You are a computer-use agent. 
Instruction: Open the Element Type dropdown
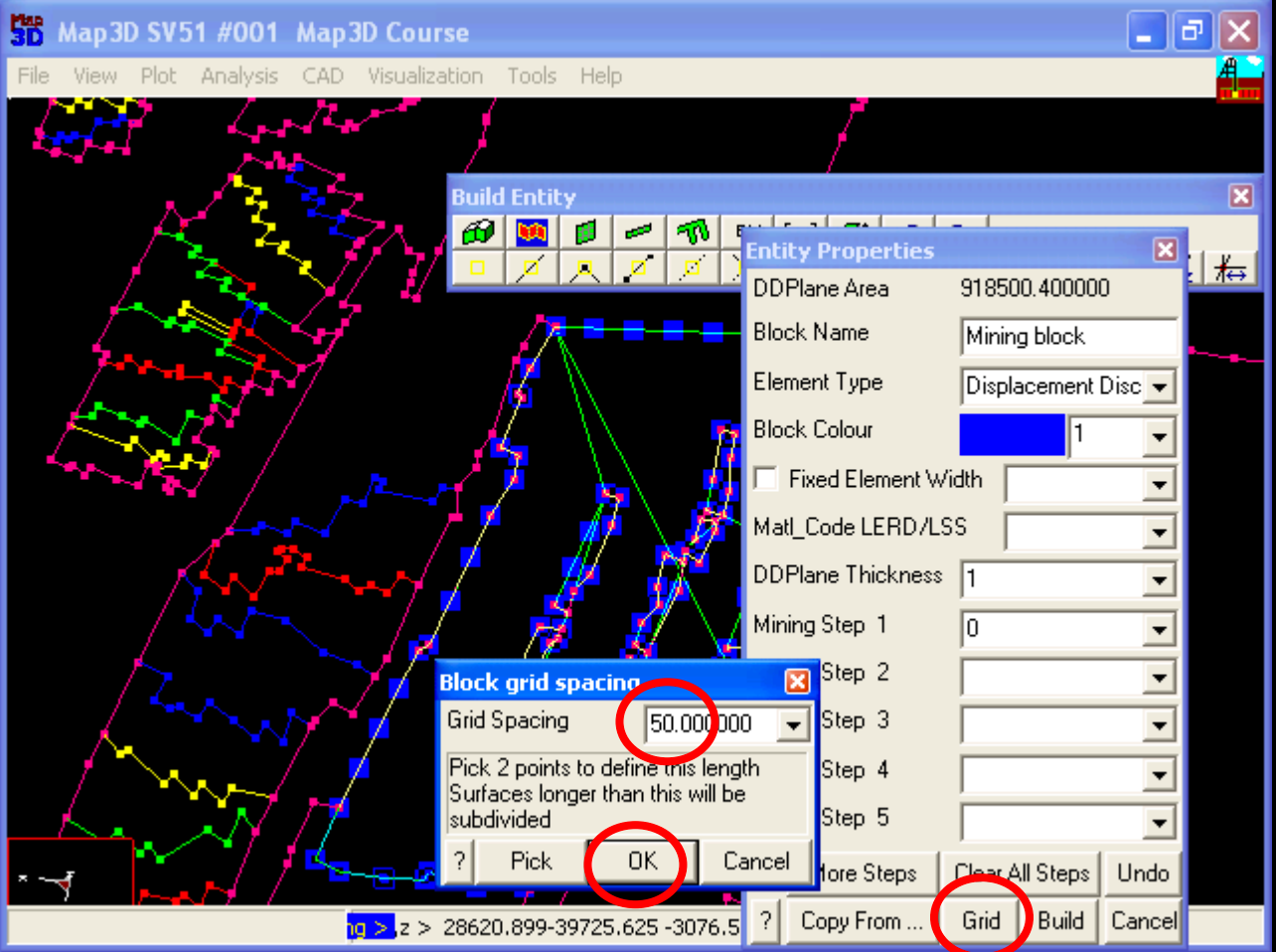(x=1160, y=387)
